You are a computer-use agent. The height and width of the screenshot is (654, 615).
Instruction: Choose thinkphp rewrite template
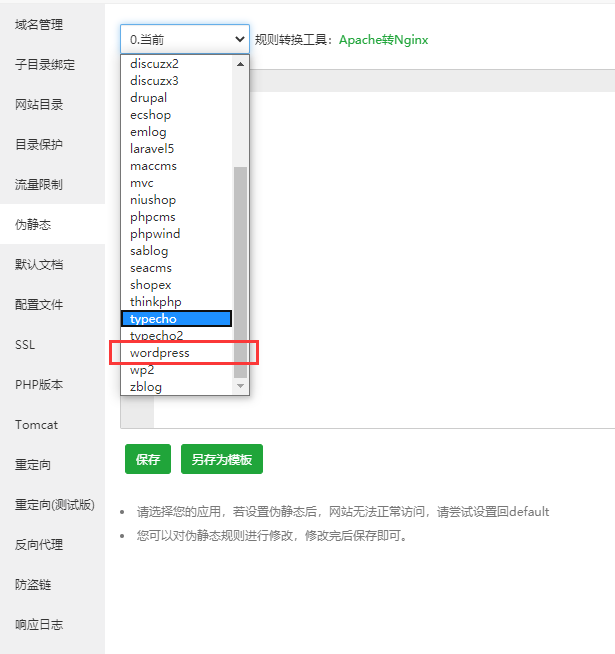[176, 302]
